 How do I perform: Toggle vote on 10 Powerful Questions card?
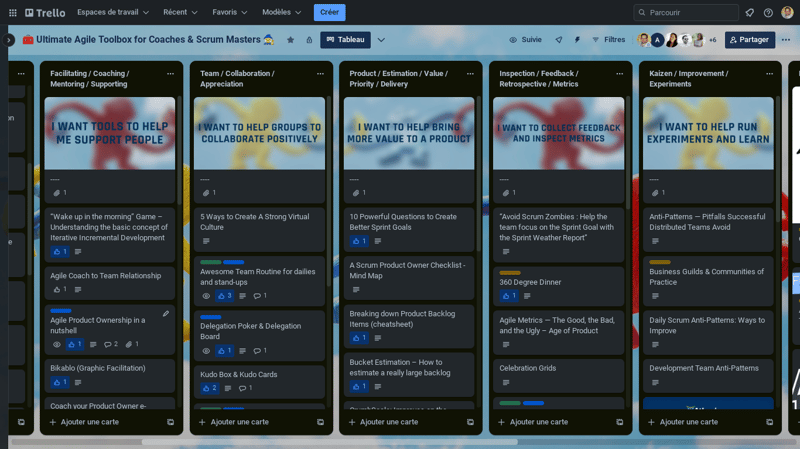pos(359,241)
